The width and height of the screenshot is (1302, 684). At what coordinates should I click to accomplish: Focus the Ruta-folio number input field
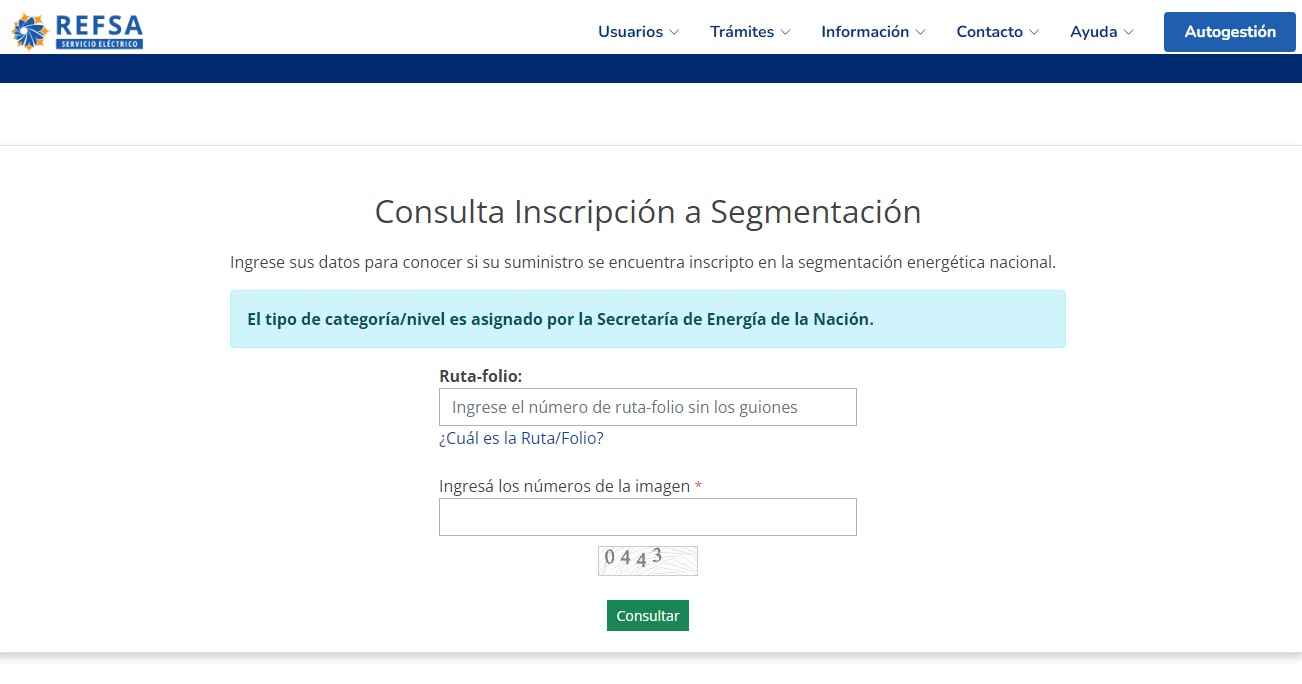click(x=647, y=407)
